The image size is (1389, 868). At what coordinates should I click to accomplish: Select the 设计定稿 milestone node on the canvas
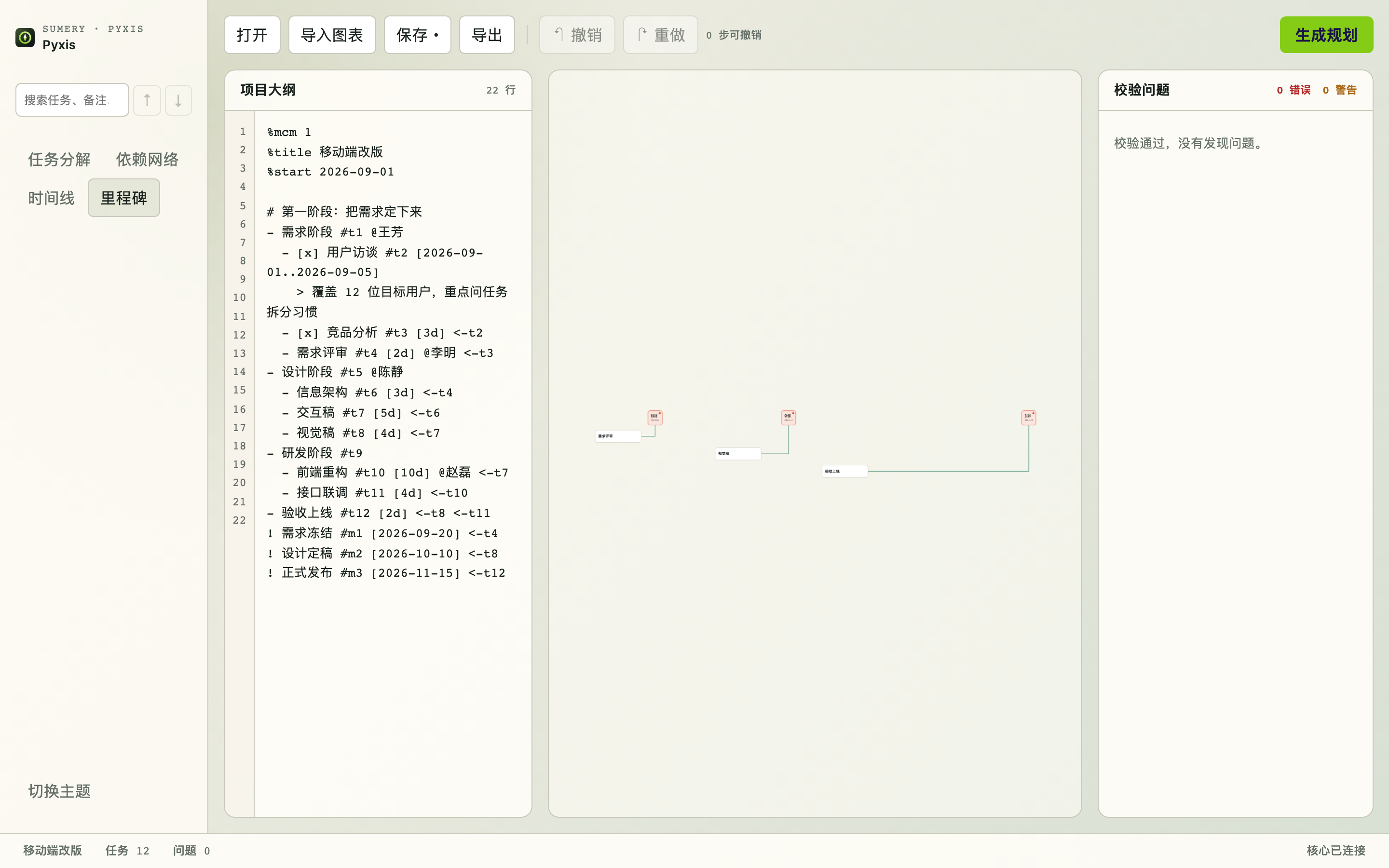788,417
